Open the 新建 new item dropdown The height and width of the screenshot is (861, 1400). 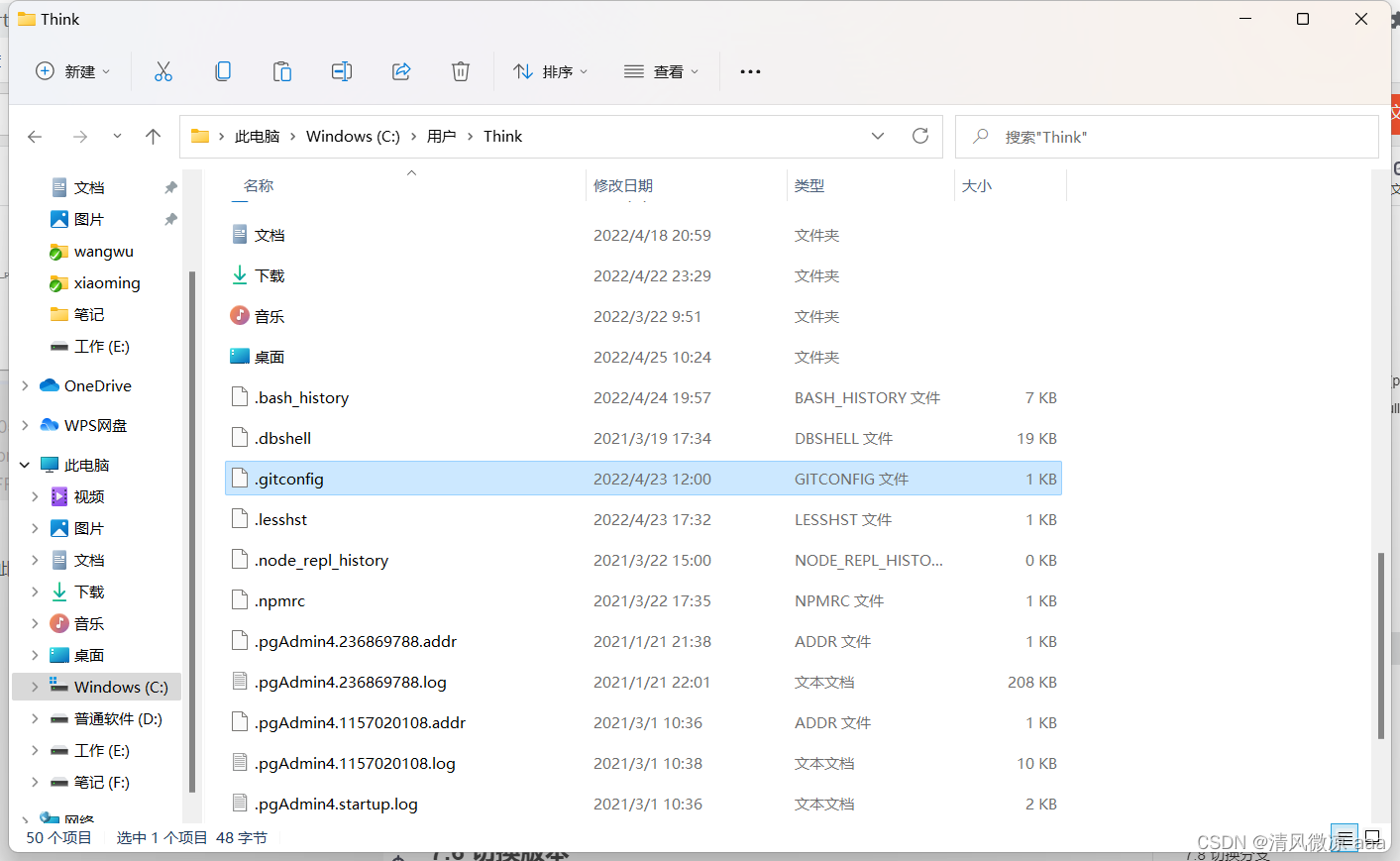coord(72,71)
